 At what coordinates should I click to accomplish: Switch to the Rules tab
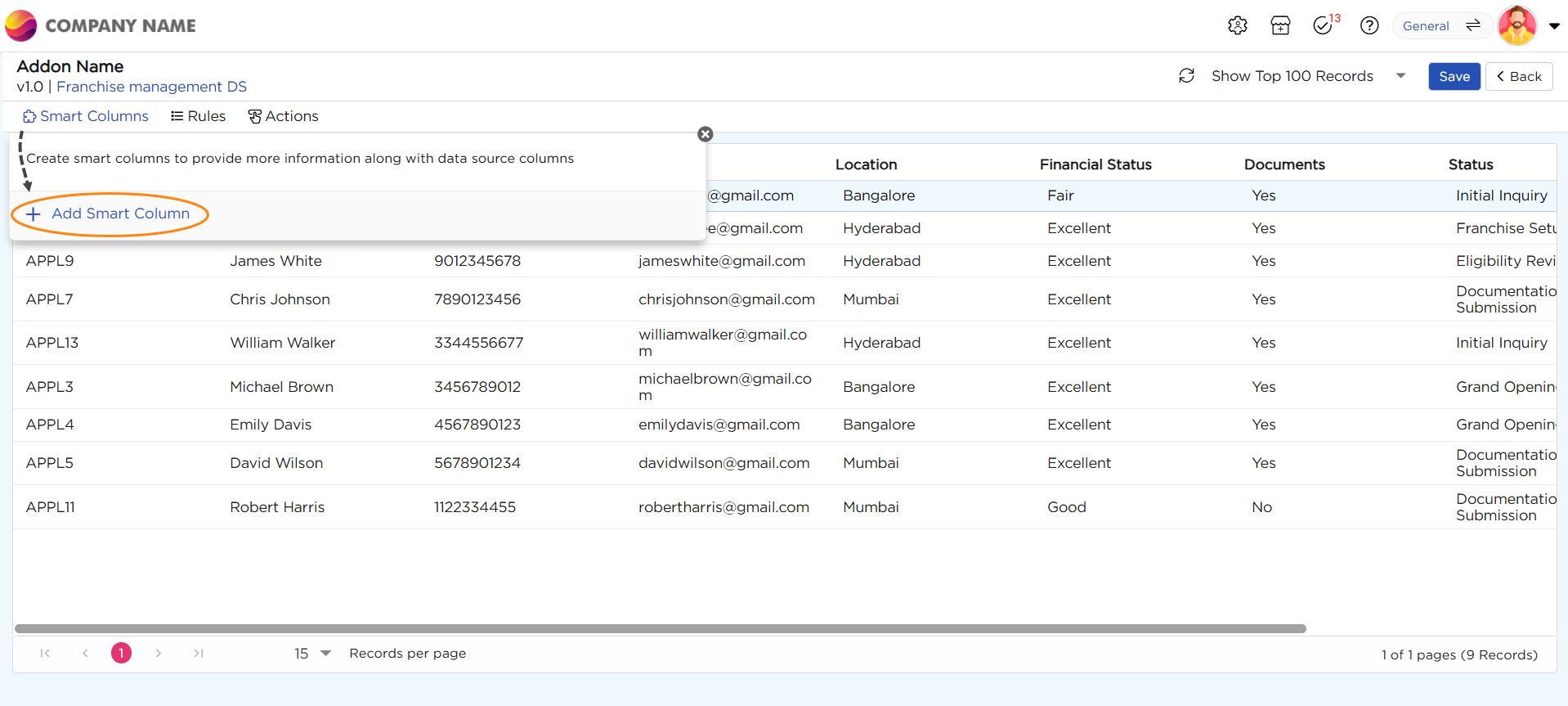click(x=198, y=116)
